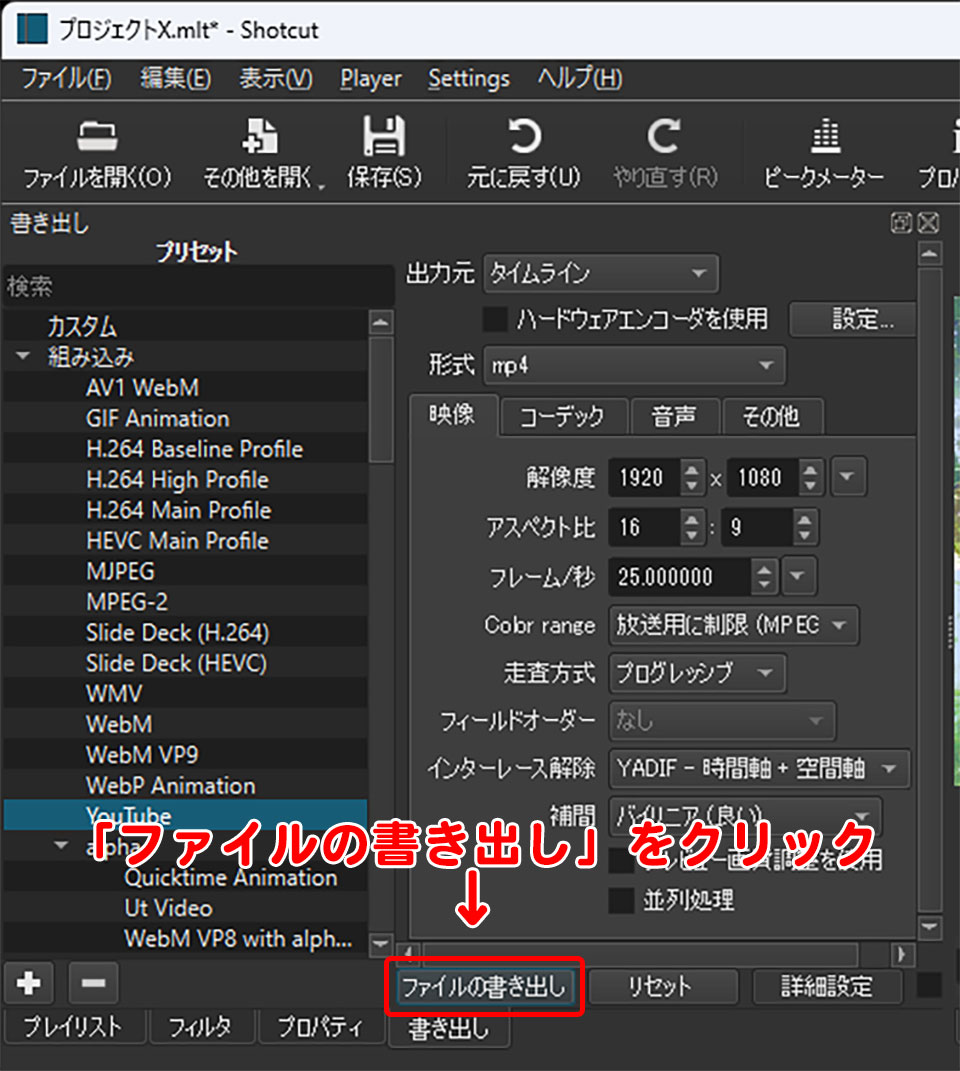Click the ファイルの書き出し button

[485, 986]
